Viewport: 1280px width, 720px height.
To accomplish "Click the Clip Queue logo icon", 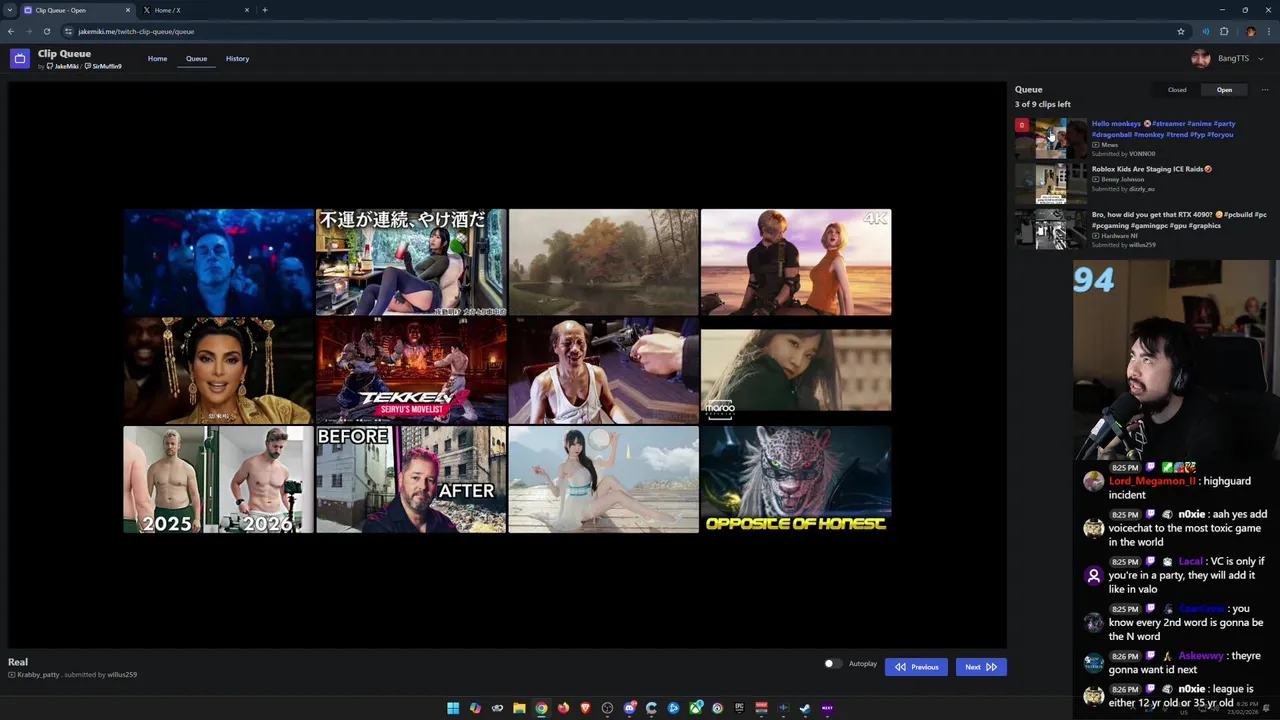I will (x=20, y=59).
